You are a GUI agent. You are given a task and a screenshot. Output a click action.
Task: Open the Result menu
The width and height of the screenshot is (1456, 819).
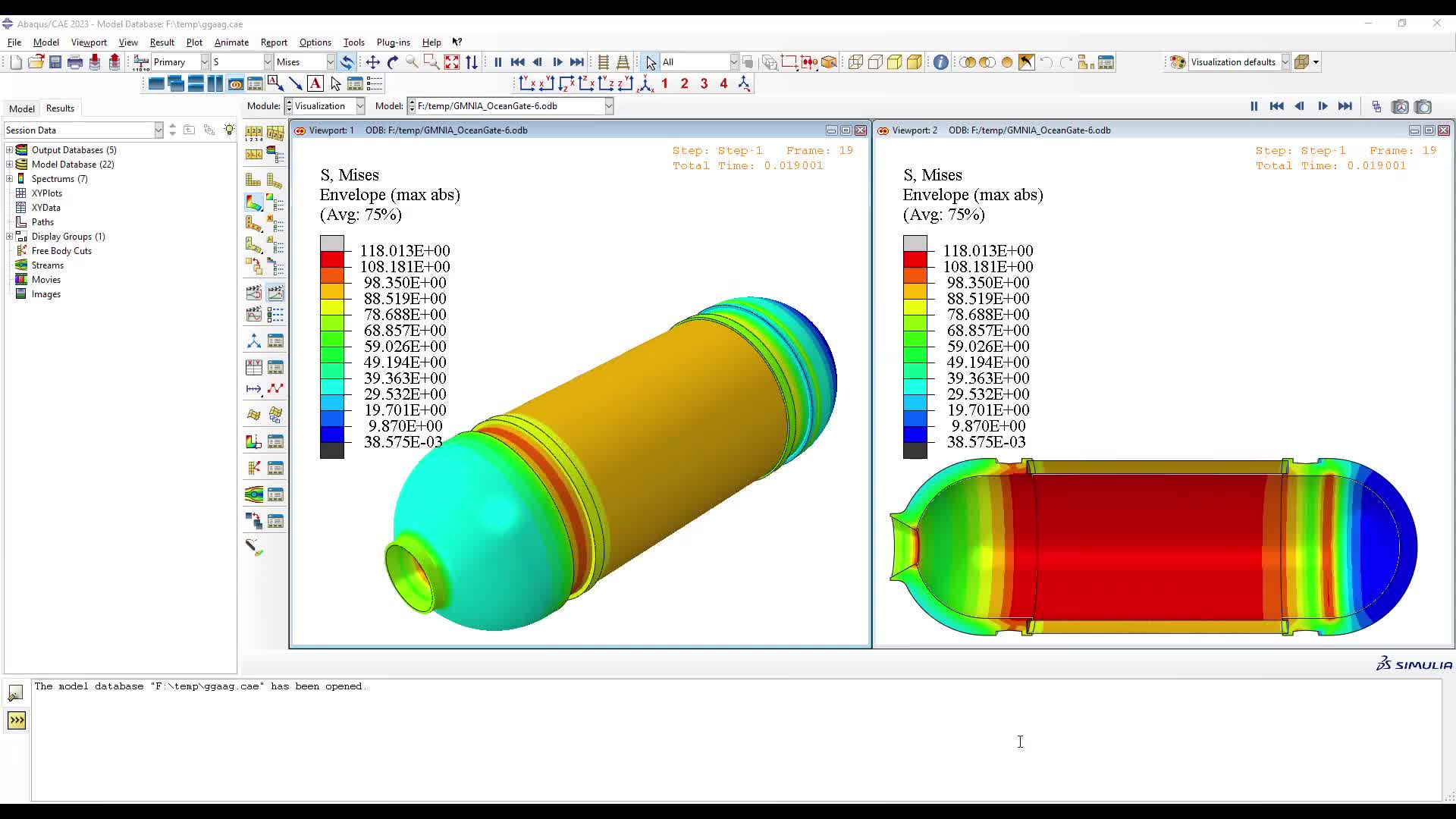pos(162,42)
